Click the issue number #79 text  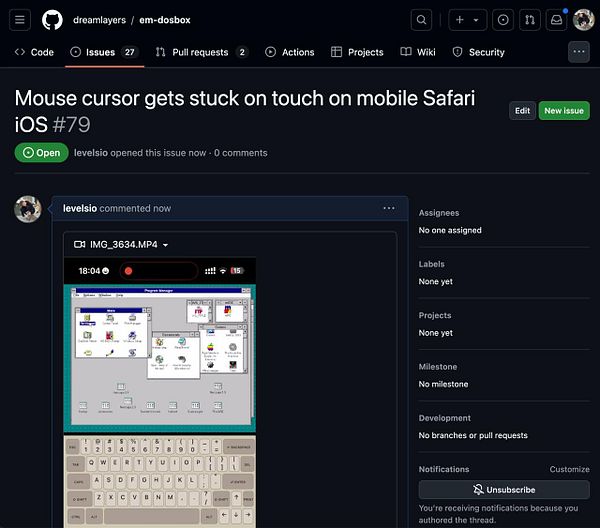point(71,125)
